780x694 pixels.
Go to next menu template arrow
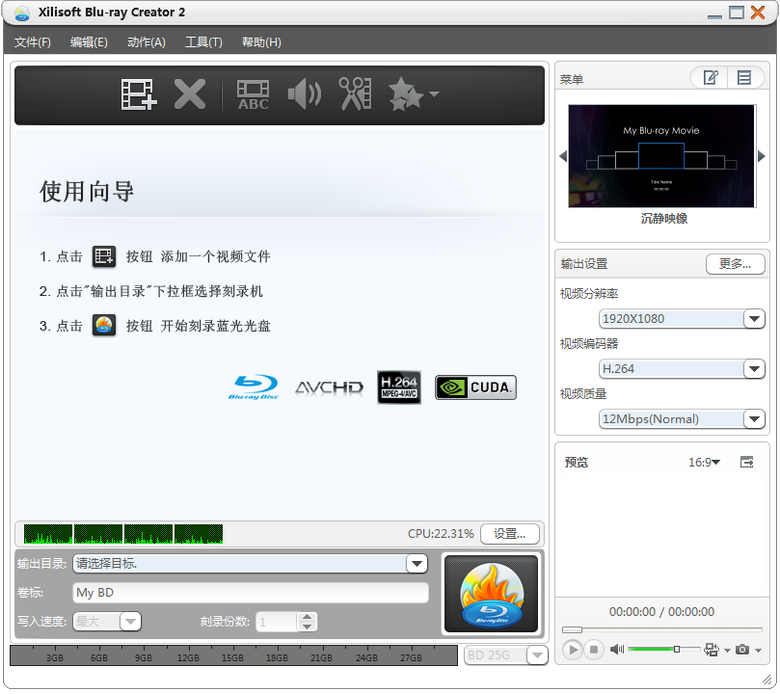click(761, 156)
